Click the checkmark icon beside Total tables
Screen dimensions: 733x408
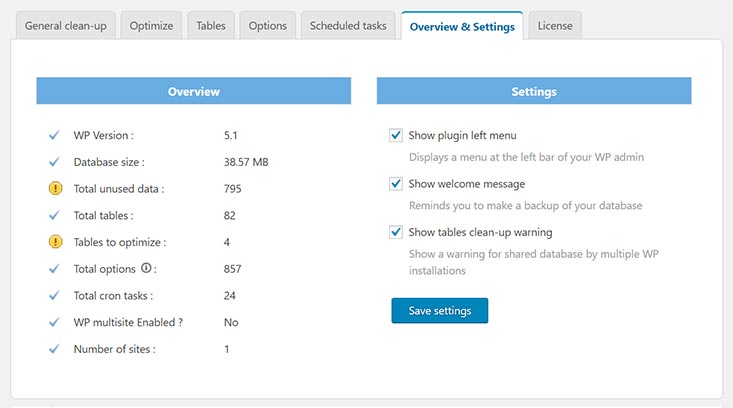point(54,215)
